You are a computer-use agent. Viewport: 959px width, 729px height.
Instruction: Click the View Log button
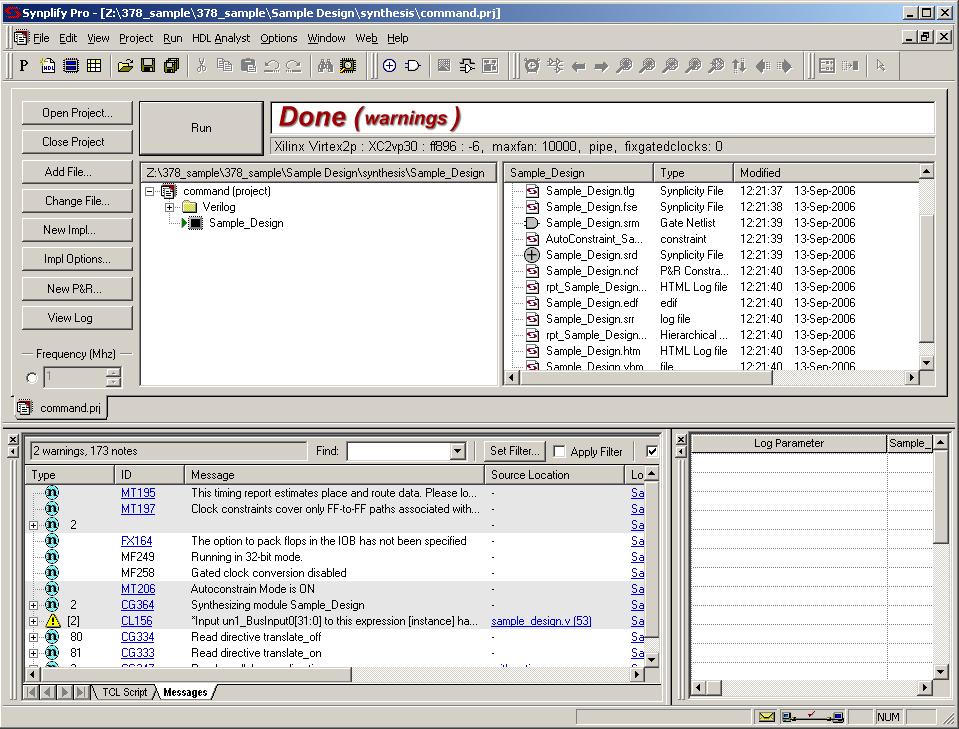pos(77,318)
